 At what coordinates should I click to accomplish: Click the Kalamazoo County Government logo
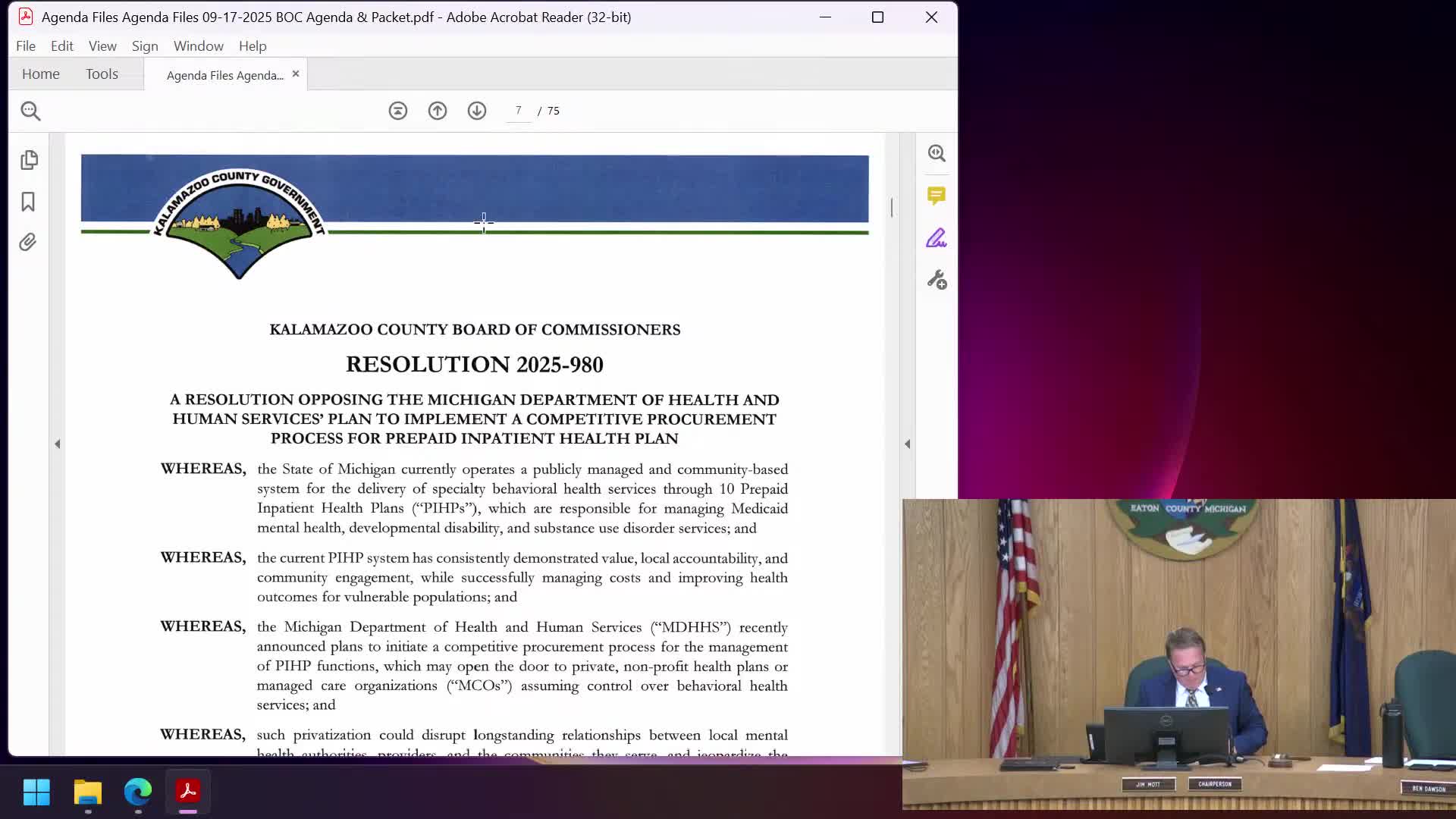[240, 223]
